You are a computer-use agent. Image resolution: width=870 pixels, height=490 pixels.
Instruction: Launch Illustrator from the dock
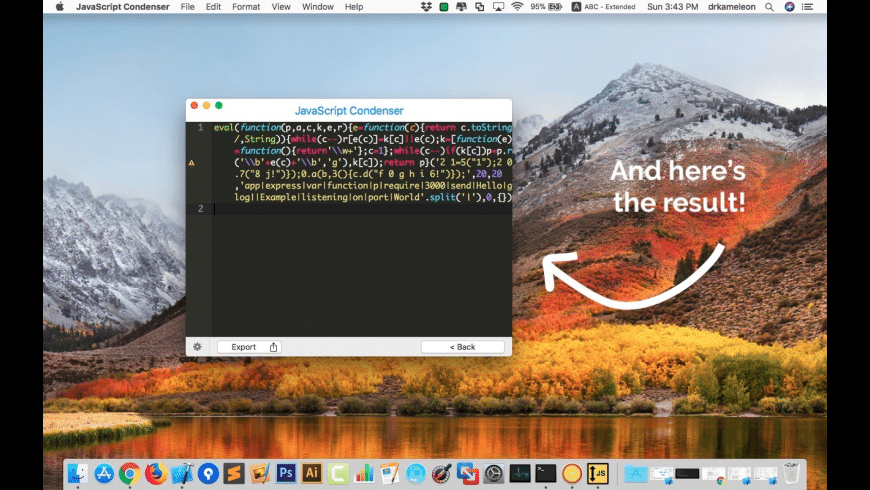(312, 473)
